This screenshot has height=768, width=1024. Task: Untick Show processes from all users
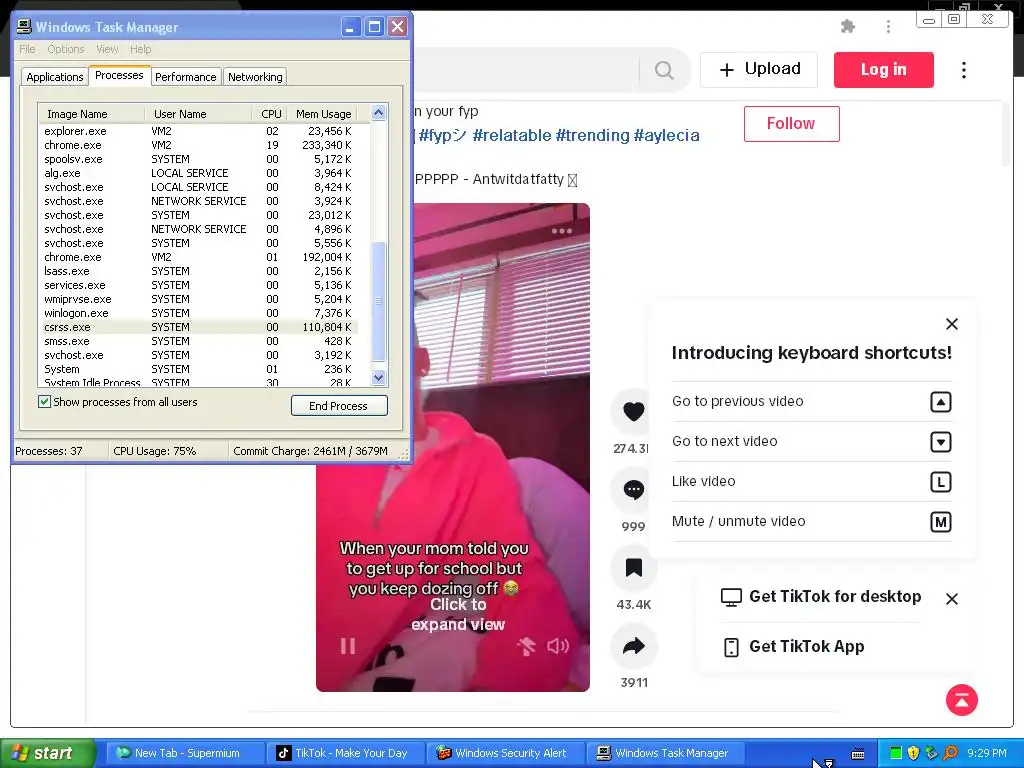(44, 402)
